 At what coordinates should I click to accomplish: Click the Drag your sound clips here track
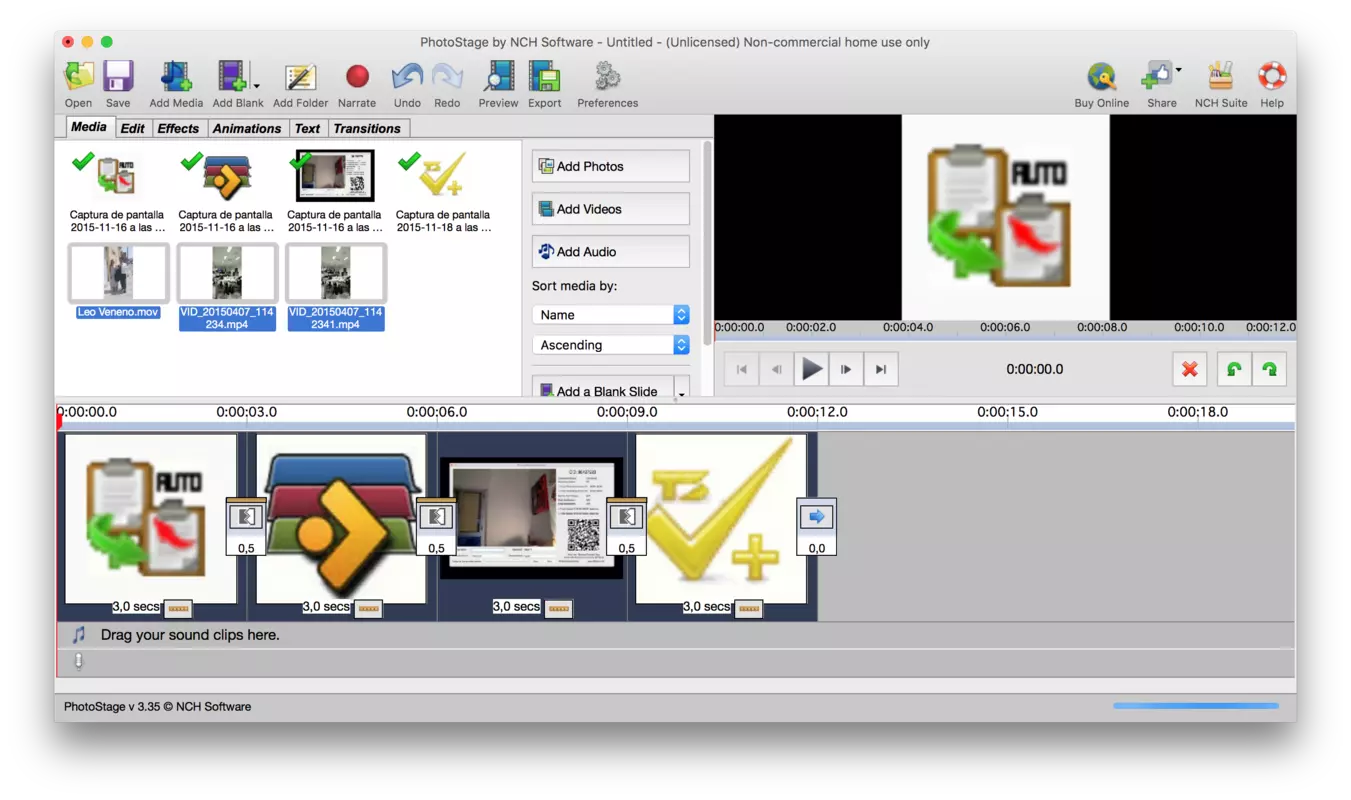click(x=676, y=635)
